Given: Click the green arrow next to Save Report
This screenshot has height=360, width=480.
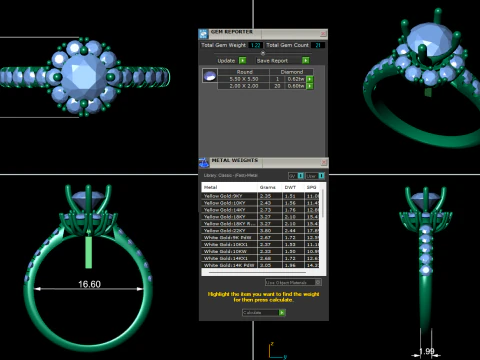Looking at the screenshot, I should 306,60.
